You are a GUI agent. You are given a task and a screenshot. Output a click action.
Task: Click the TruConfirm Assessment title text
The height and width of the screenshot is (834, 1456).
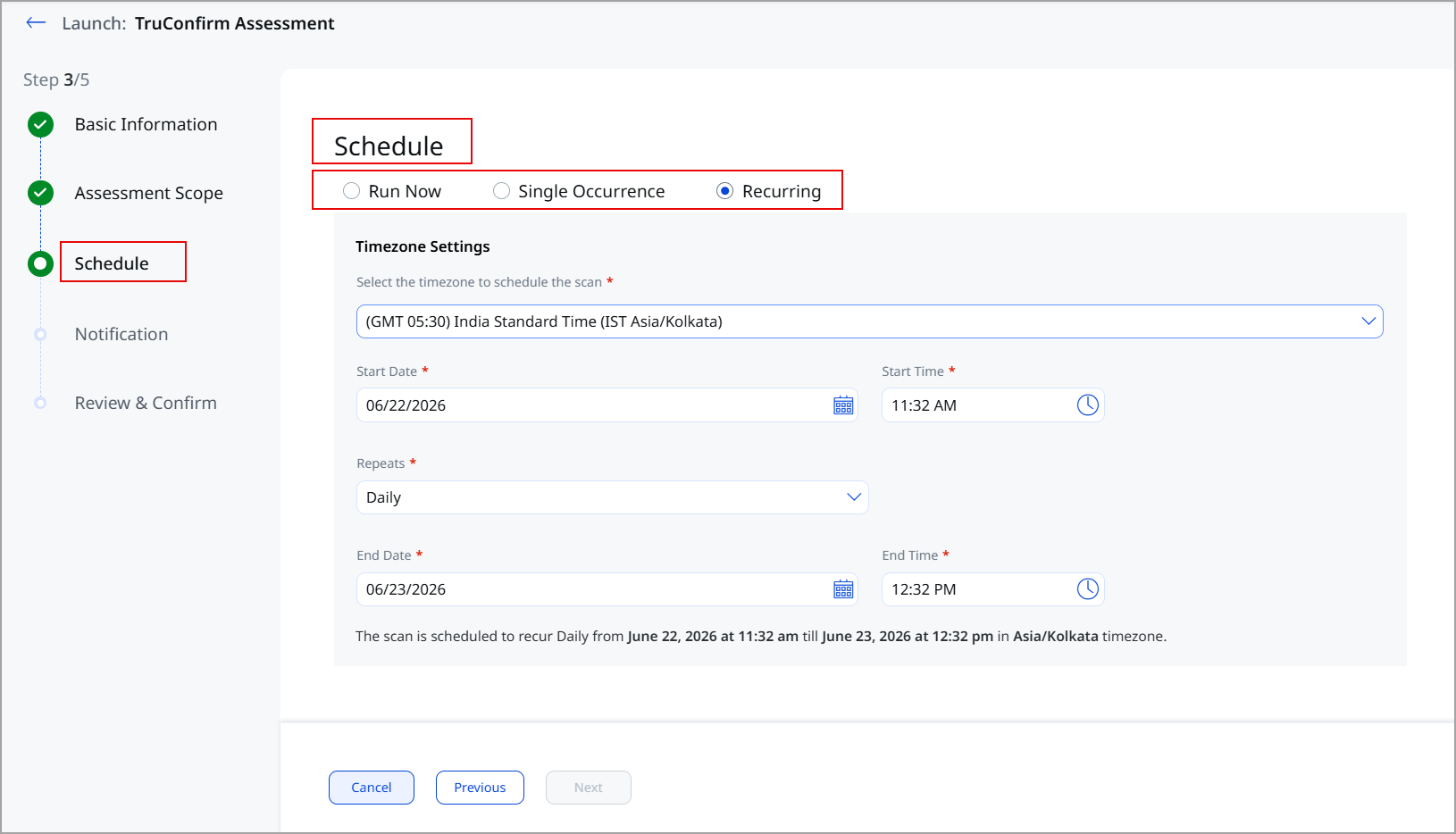(x=235, y=23)
